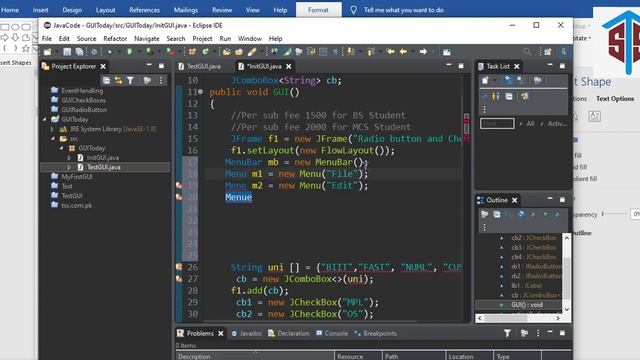Viewport: 640px width, 360px height.
Task: Toggle Hide Static Members in Outline toolbar
Action: (x=533, y=214)
